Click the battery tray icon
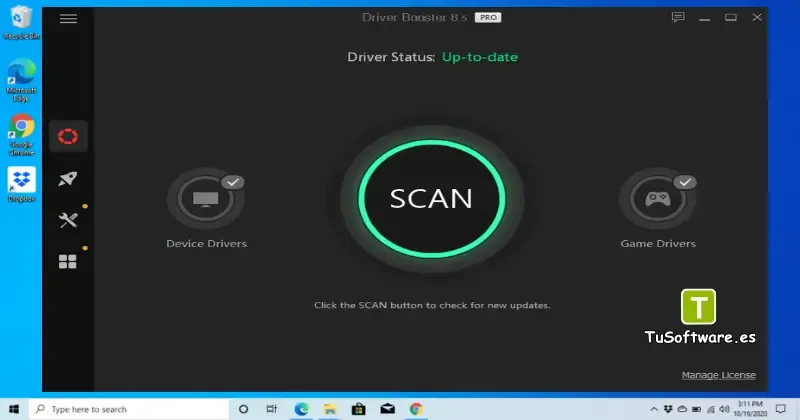The height and width of the screenshot is (420, 800). 696,409
